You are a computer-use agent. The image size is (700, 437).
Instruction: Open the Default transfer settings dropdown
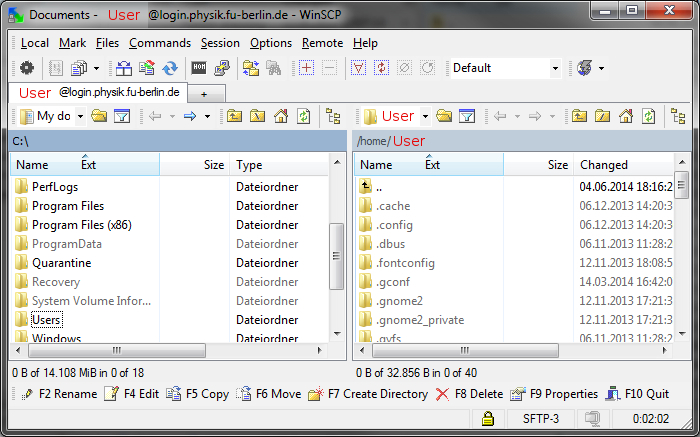click(x=555, y=68)
